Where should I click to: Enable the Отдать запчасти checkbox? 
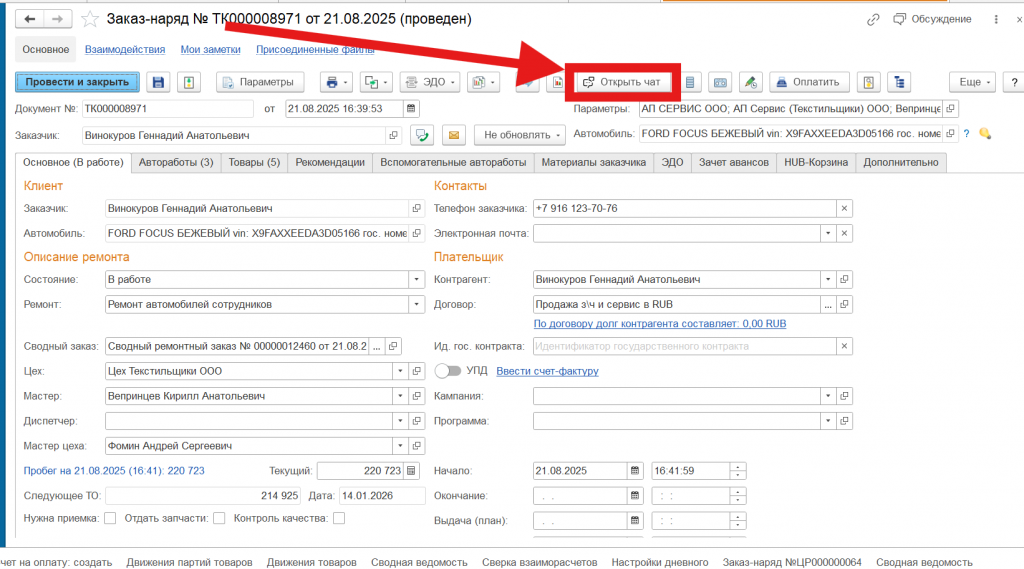pos(219,518)
